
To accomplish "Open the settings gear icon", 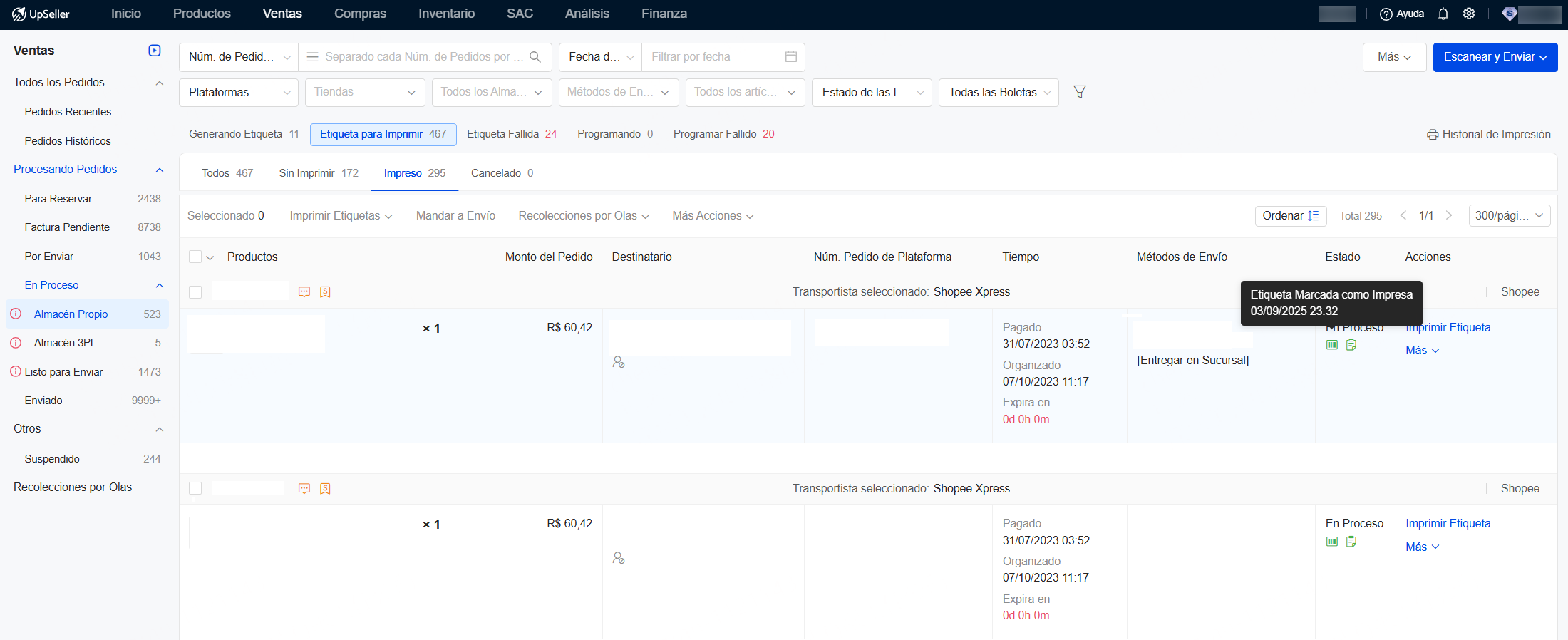I will coord(1469,14).
